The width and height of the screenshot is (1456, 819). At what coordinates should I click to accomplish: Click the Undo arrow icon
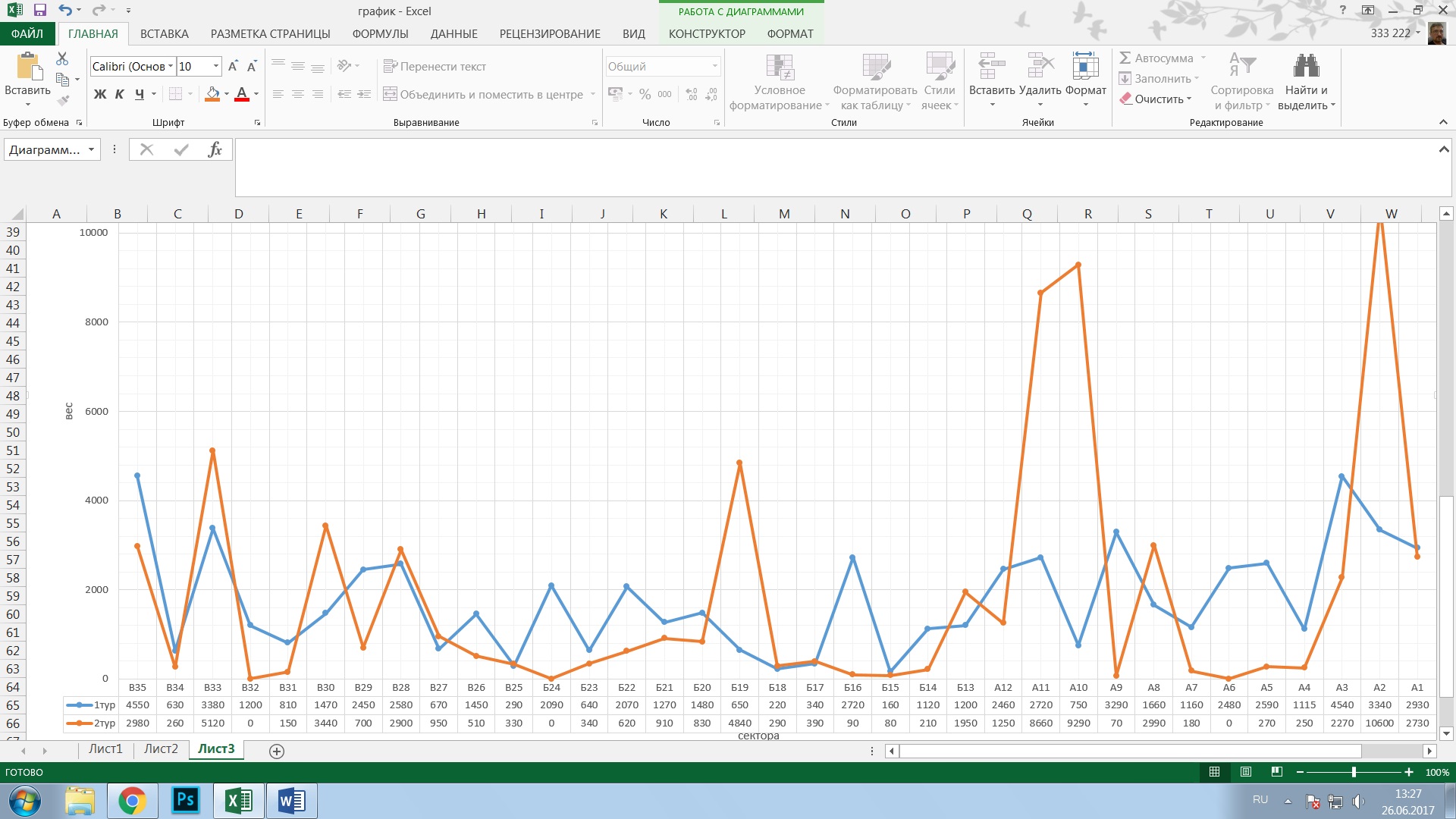point(66,11)
